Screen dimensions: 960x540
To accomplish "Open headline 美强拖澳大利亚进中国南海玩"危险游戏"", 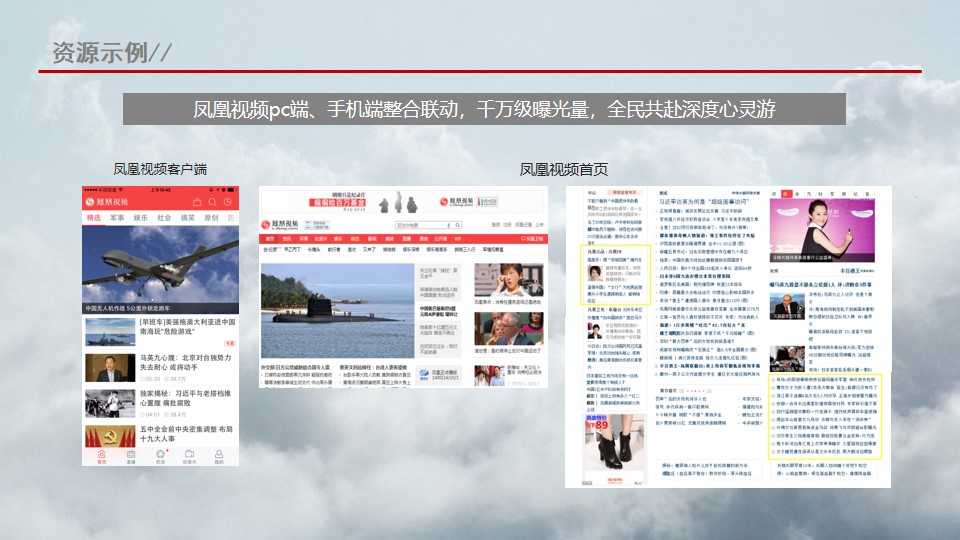I will coord(187,326).
